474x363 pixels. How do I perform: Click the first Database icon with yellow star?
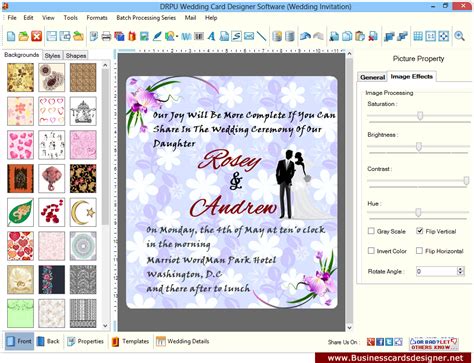(x=277, y=36)
